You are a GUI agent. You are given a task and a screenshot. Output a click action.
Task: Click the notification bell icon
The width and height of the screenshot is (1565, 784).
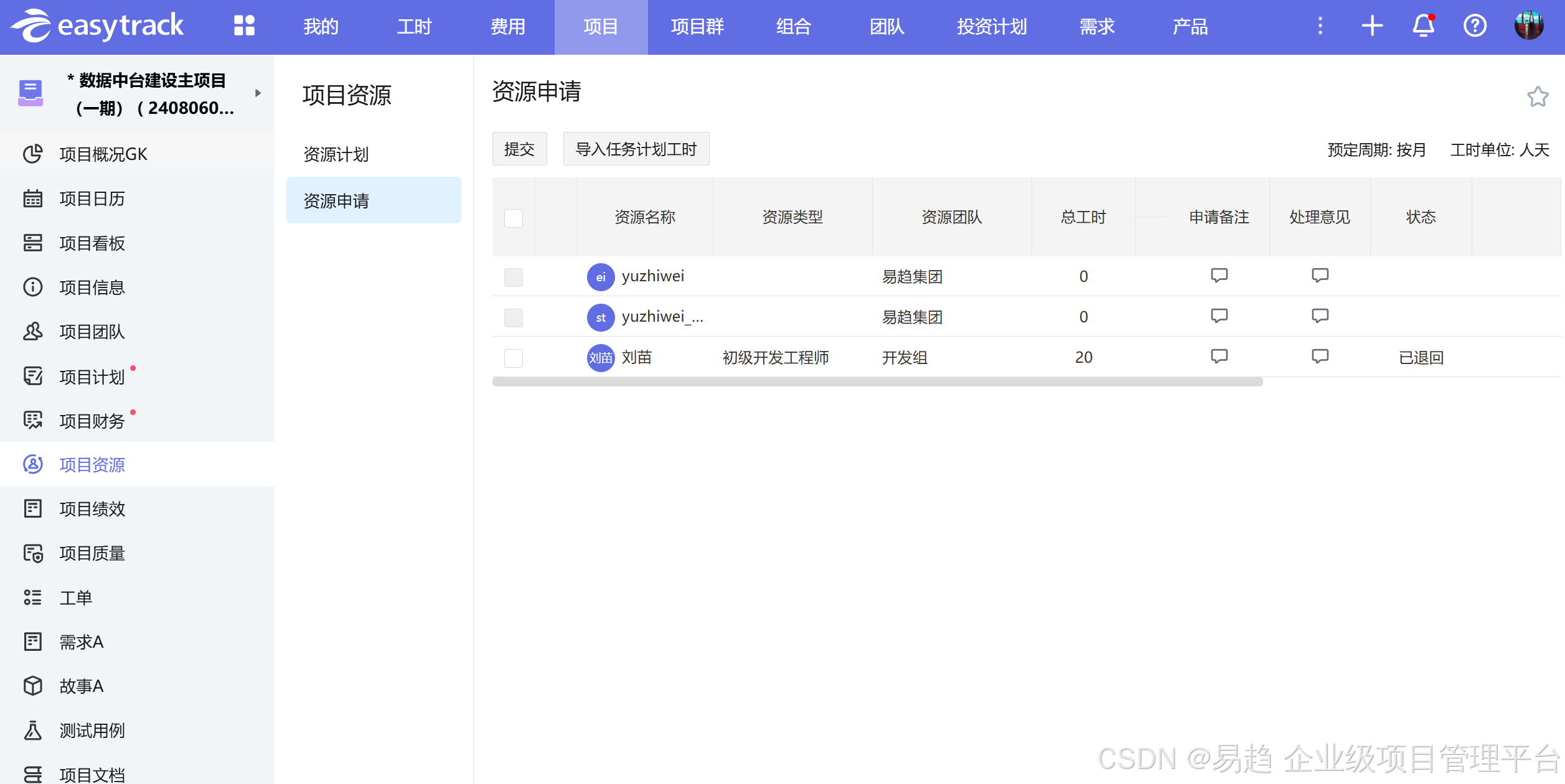click(1423, 26)
